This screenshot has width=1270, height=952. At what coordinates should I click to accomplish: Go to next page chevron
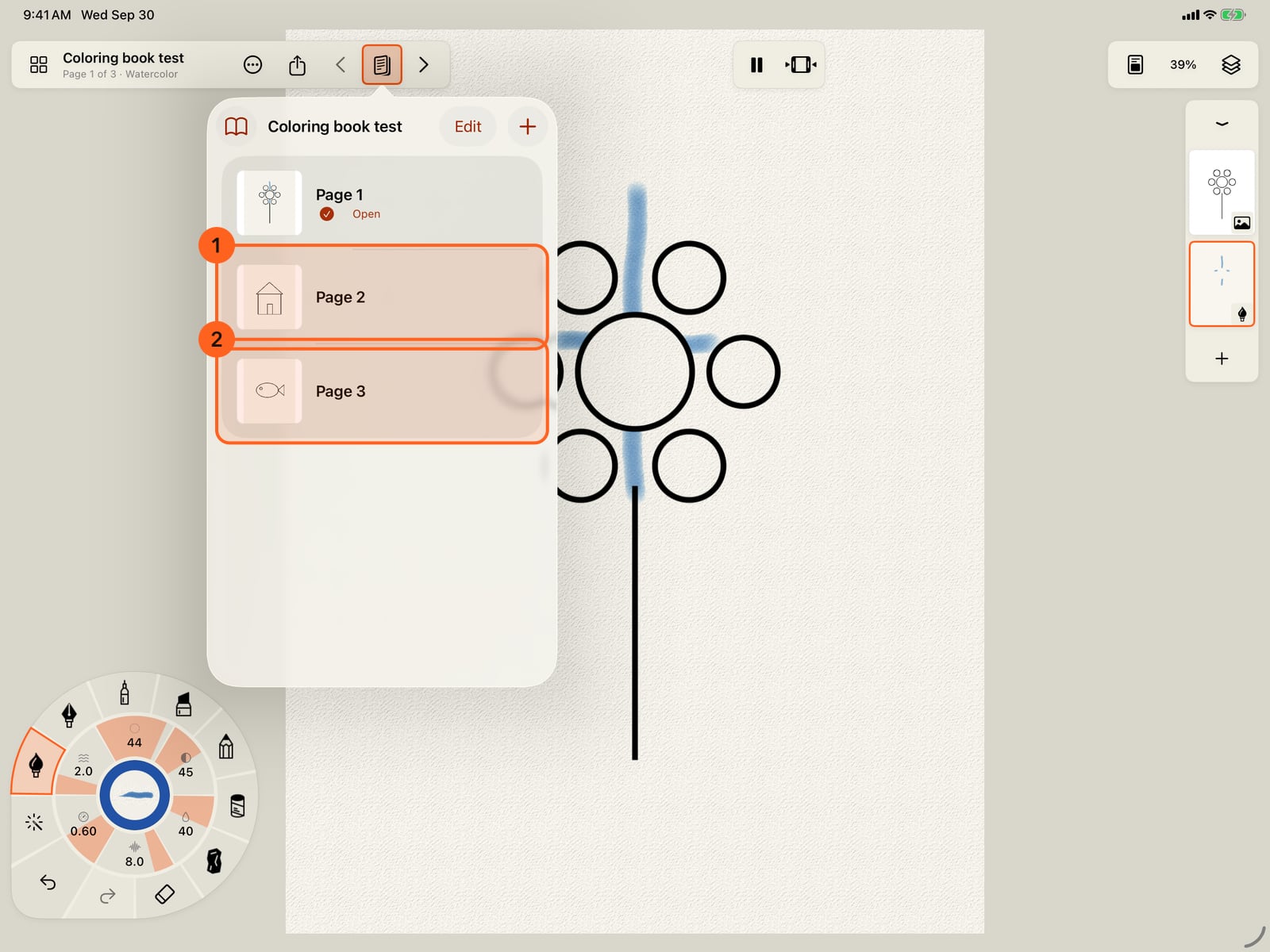coord(424,65)
